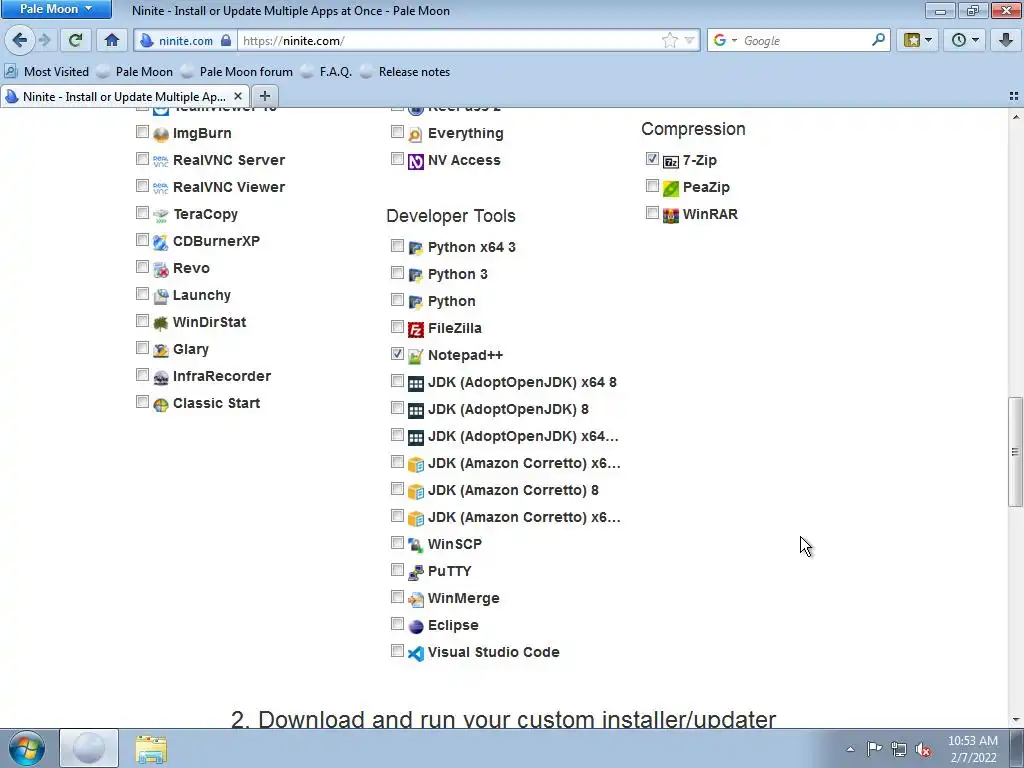Image resolution: width=1024 pixels, height=768 pixels.
Task: Open the URL bar history dropdown arrow
Action: coord(689,40)
